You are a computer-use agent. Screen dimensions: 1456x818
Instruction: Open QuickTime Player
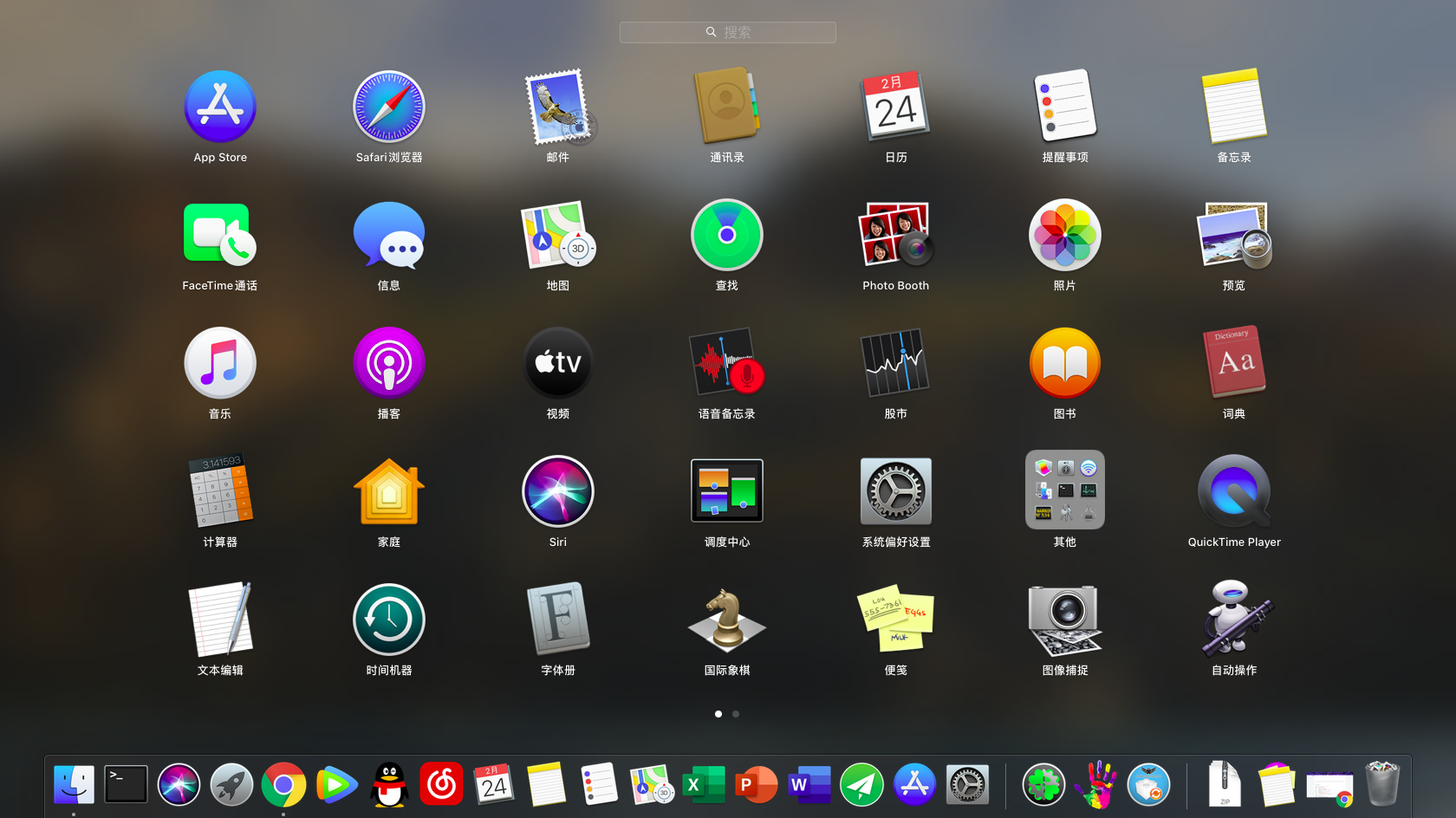1233,491
